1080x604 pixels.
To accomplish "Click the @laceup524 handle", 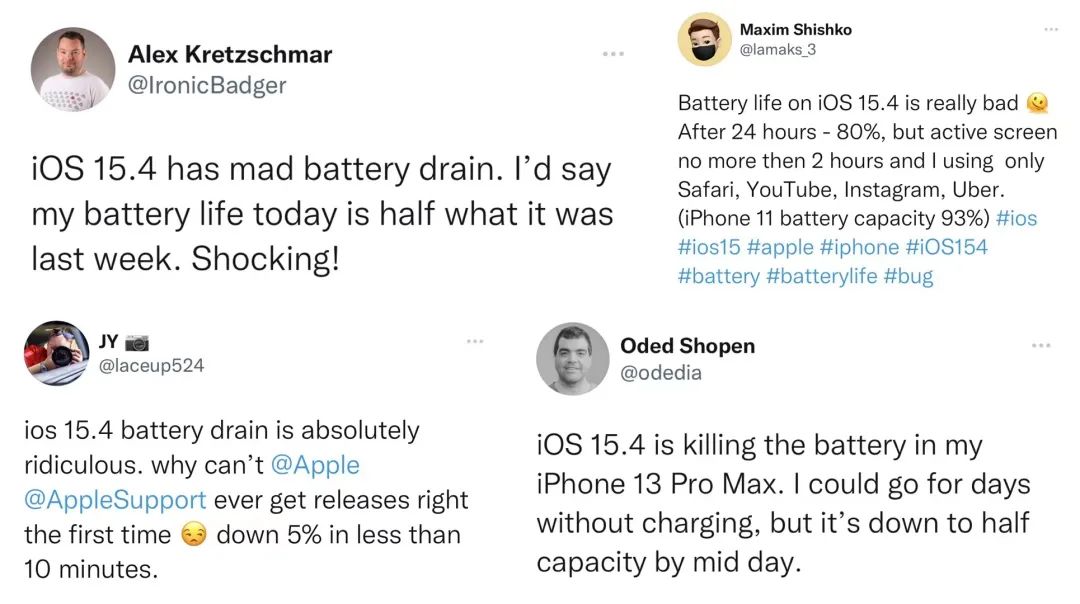I will click(x=153, y=365).
